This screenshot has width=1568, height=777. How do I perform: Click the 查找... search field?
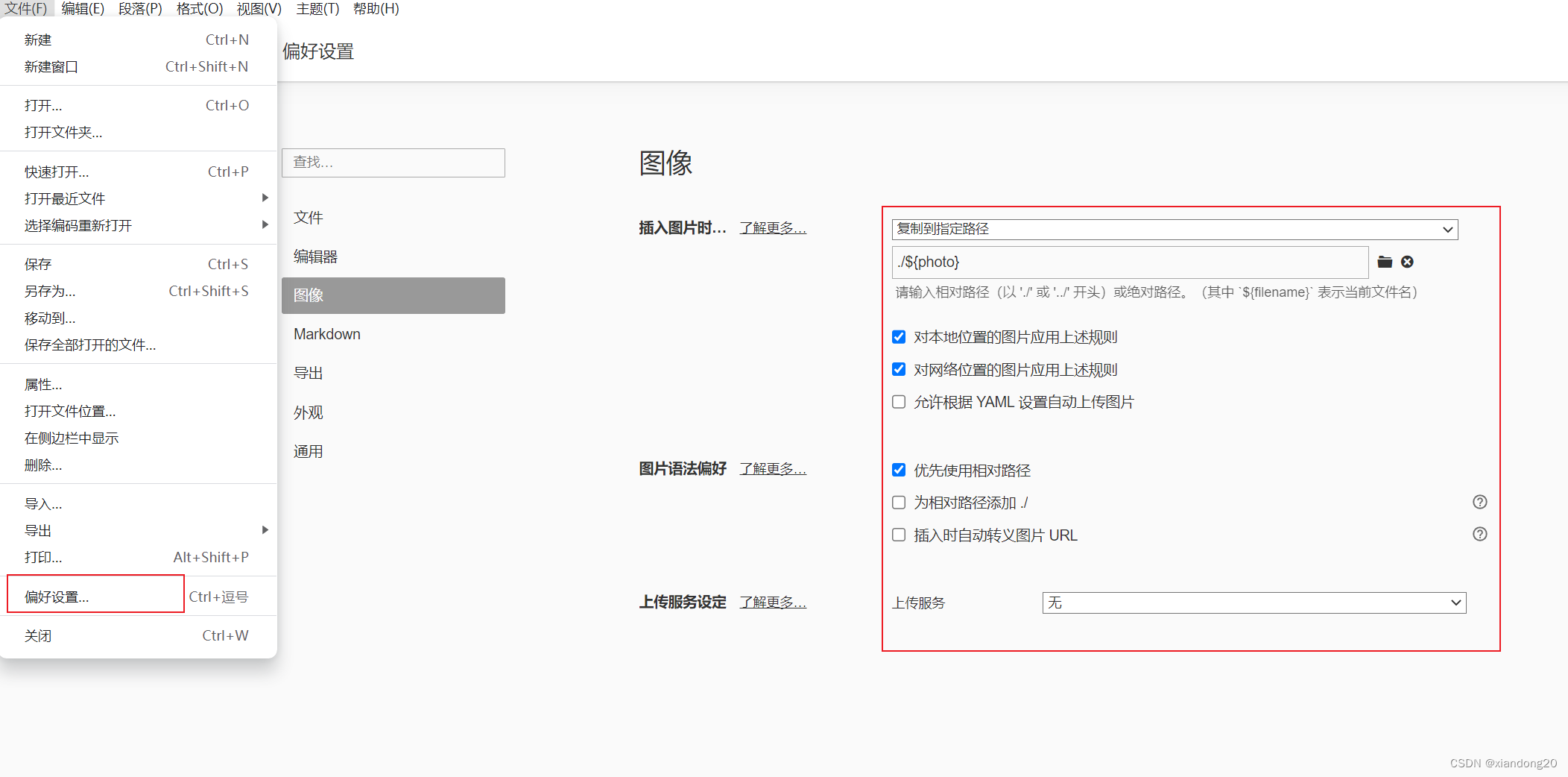(x=393, y=163)
